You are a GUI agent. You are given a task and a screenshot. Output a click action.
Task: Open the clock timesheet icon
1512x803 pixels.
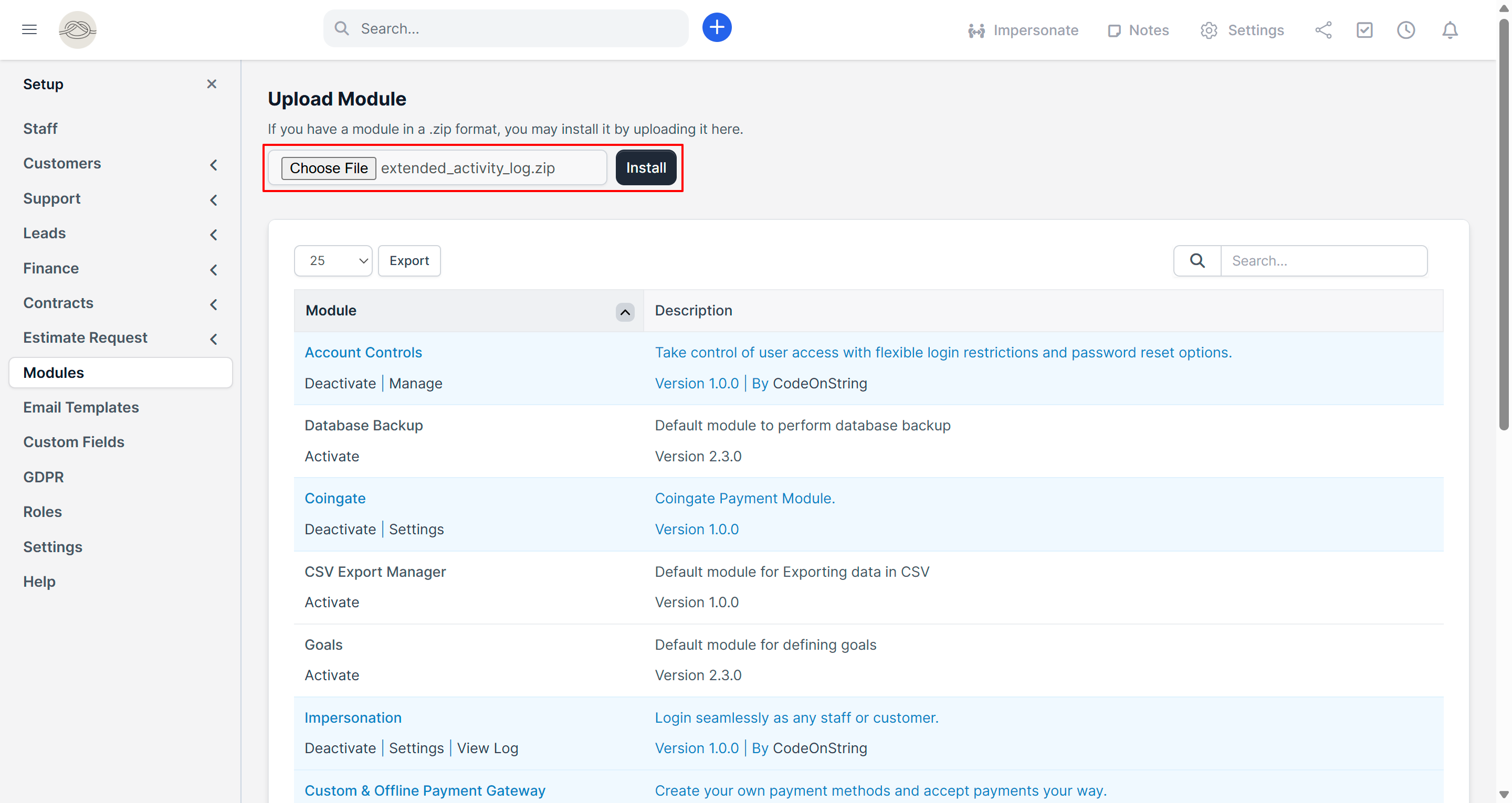point(1406,30)
